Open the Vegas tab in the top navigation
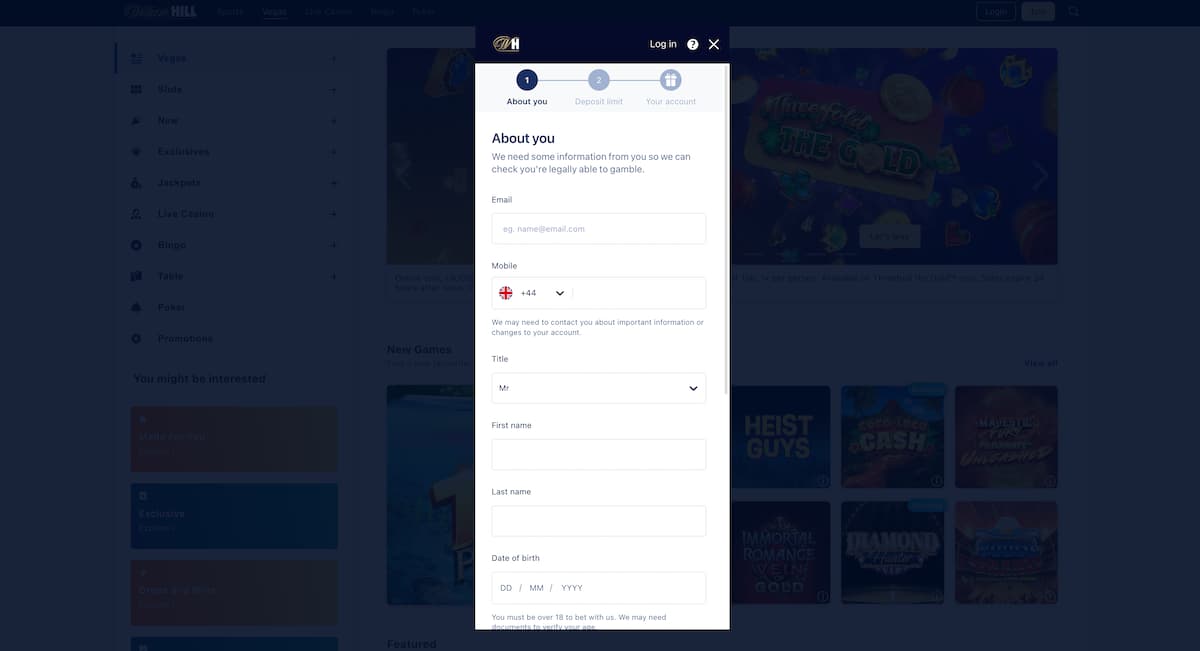 274,12
